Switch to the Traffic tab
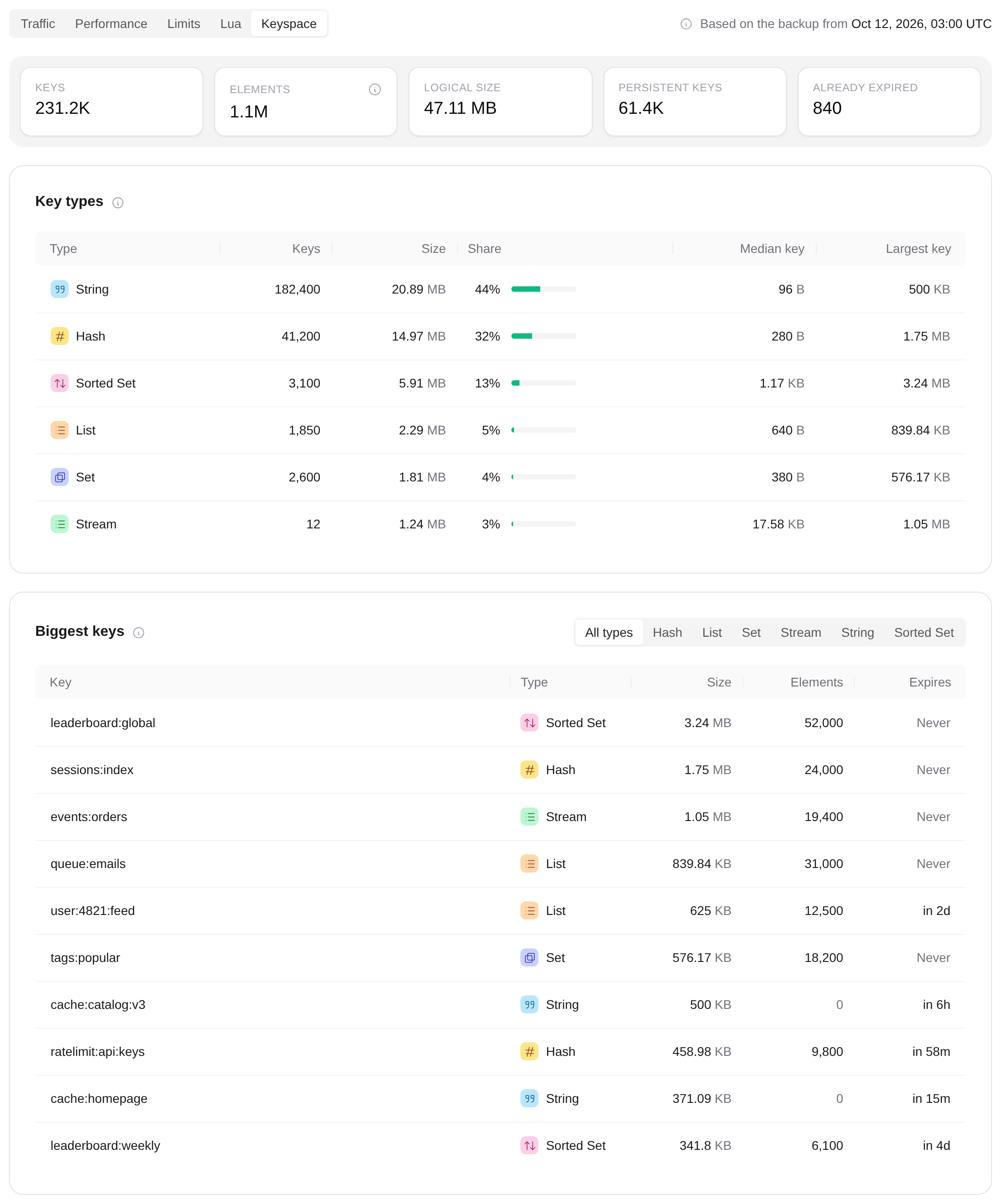The image size is (1001, 1204). pos(38,24)
